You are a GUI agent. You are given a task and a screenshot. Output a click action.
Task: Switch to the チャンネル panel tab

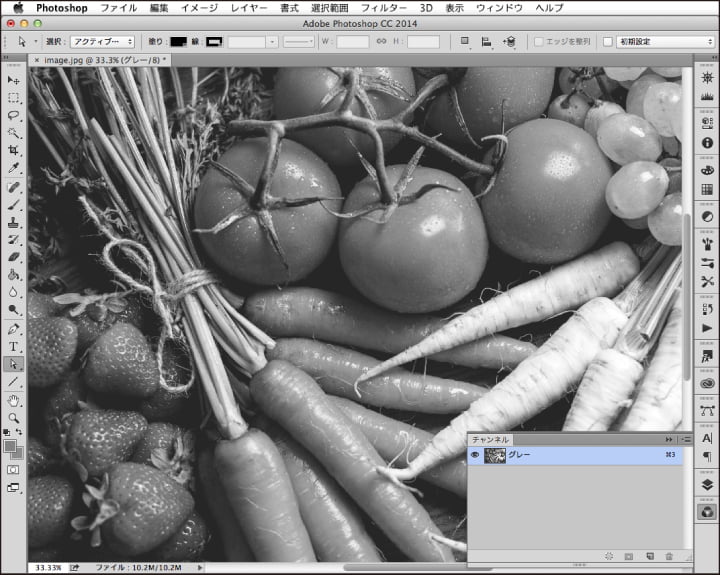[490, 439]
